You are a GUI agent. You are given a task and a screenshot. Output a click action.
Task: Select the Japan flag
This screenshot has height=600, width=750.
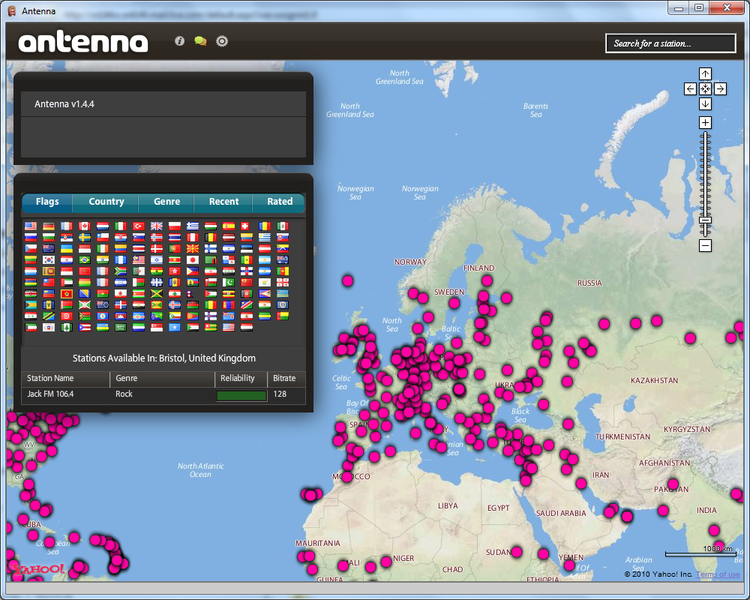pyautogui.click(x=193, y=260)
